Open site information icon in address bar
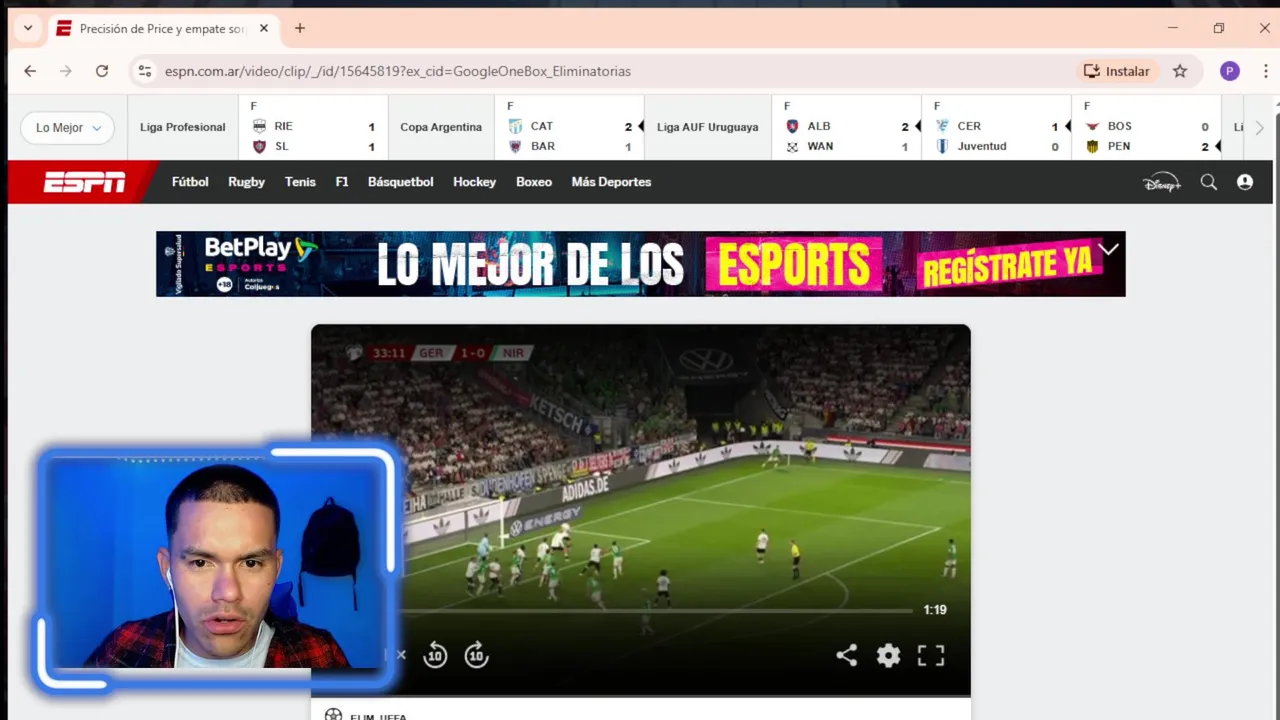This screenshot has height=720, width=1280. 145,71
